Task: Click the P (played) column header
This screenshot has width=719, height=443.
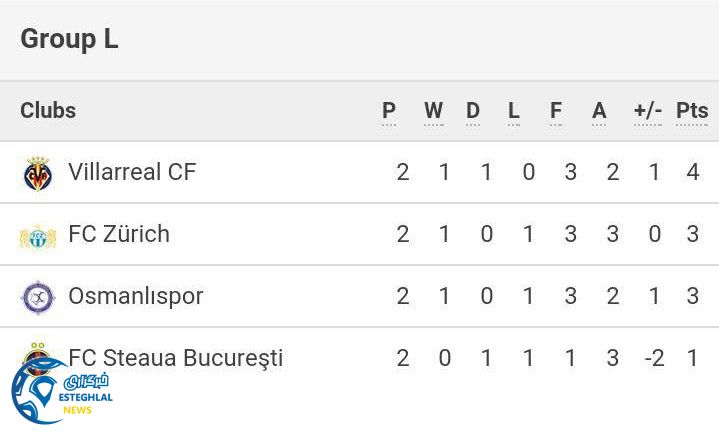Action: 389,111
